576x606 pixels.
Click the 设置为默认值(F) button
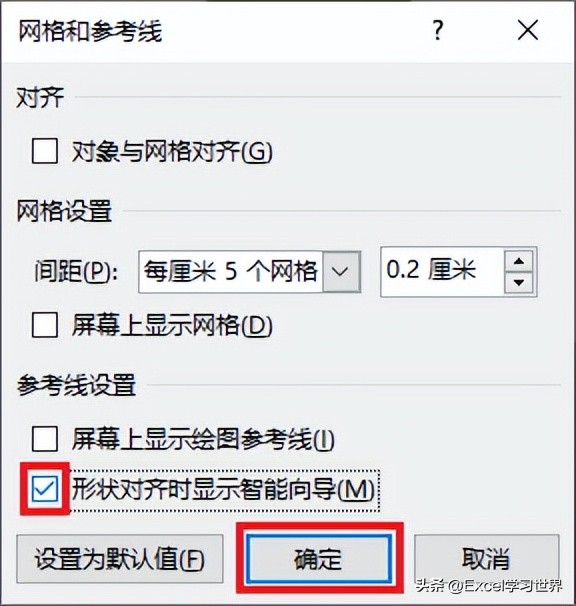coord(120,559)
